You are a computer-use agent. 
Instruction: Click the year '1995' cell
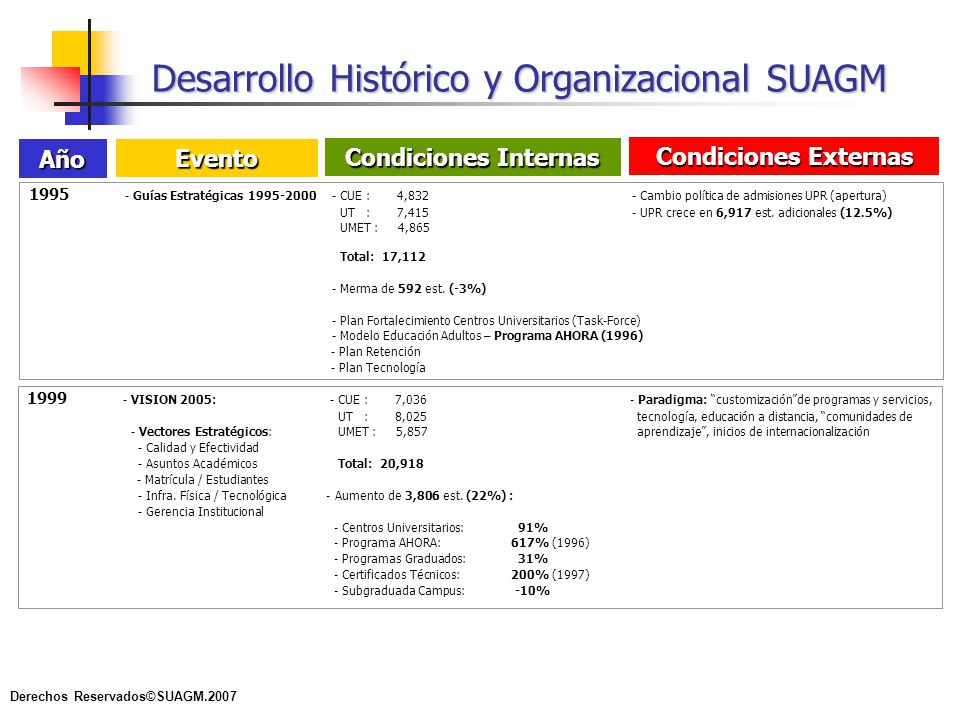click(49, 195)
